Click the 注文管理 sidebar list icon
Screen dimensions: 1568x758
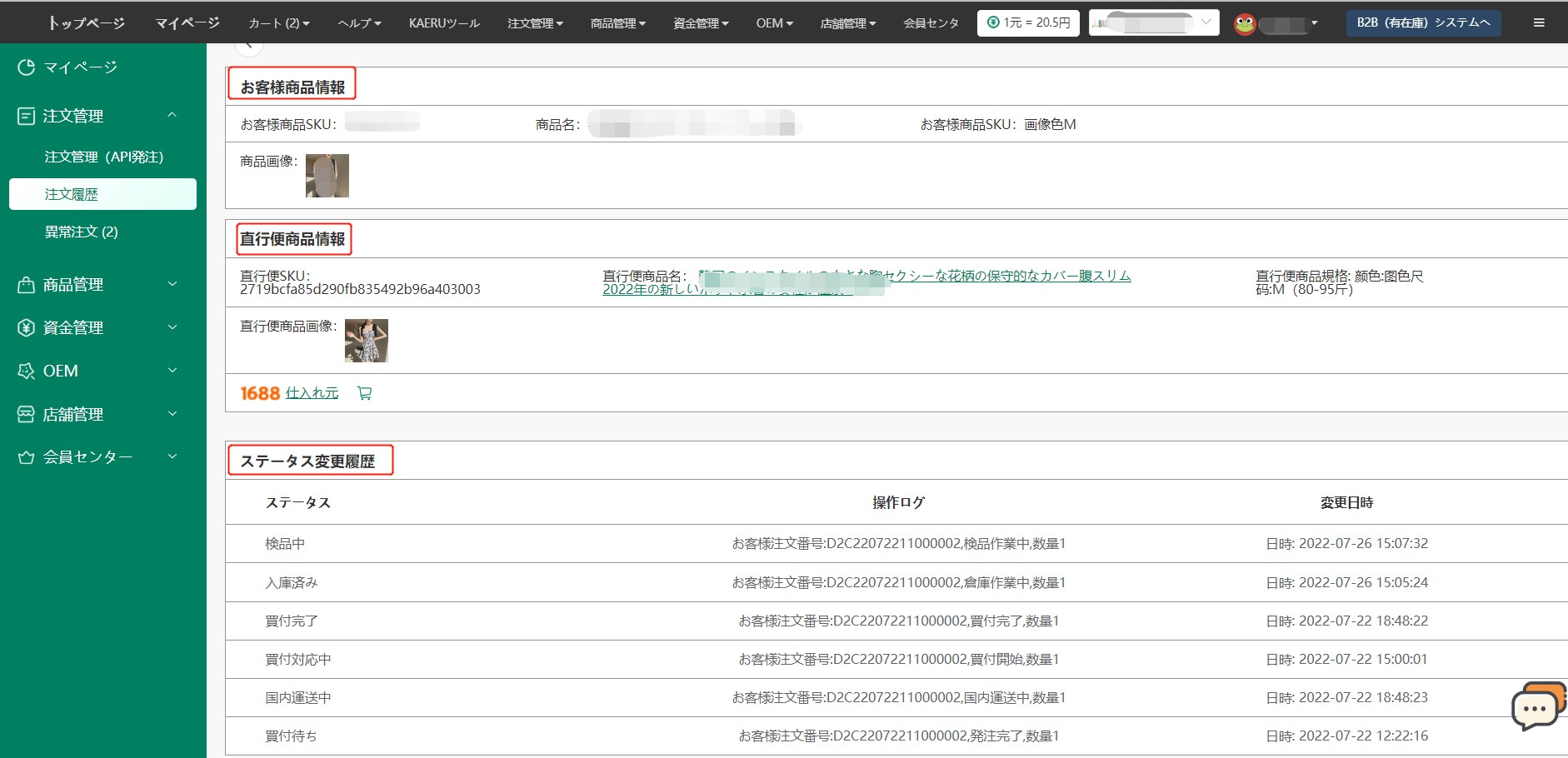pyautogui.click(x=26, y=116)
